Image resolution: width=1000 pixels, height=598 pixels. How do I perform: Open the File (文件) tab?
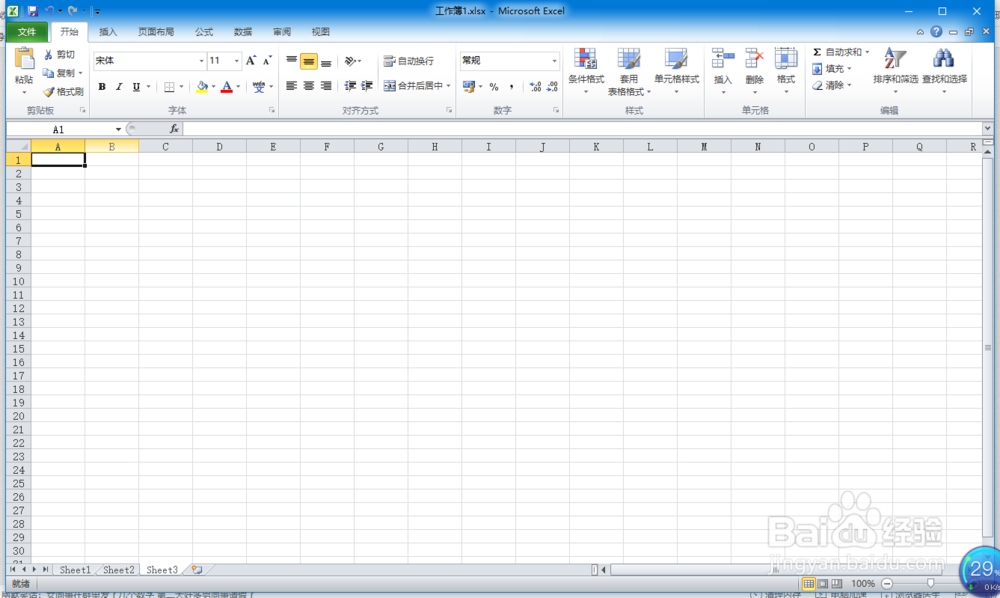pyautogui.click(x=27, y=31)
